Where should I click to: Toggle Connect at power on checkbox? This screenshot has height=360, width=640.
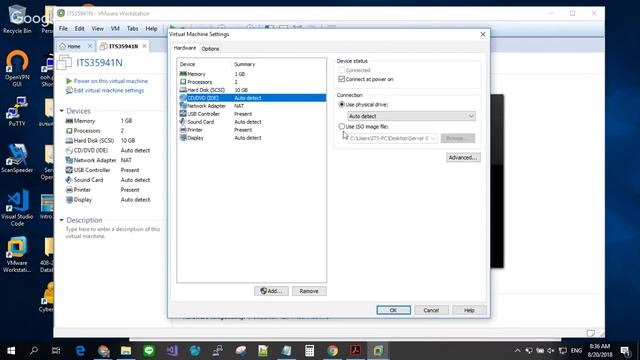tap(342, 79)
